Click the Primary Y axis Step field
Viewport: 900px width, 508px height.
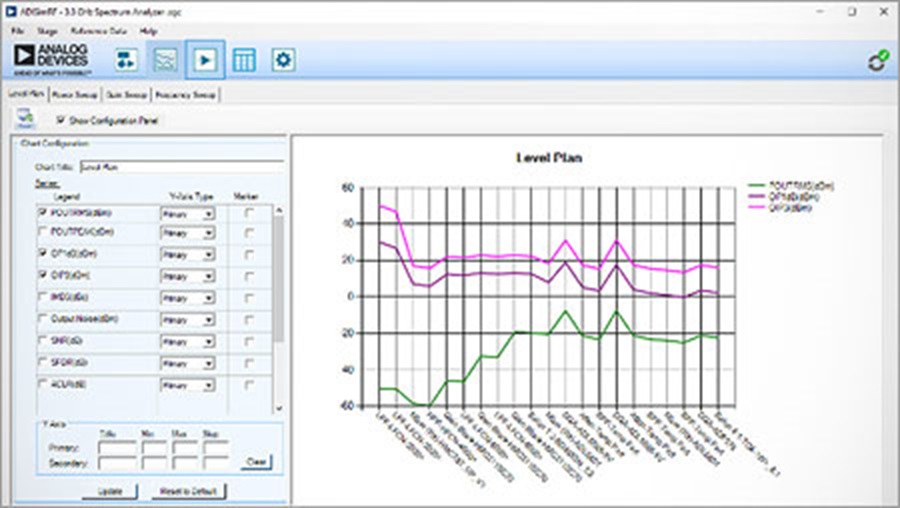(x=216, y=448)
